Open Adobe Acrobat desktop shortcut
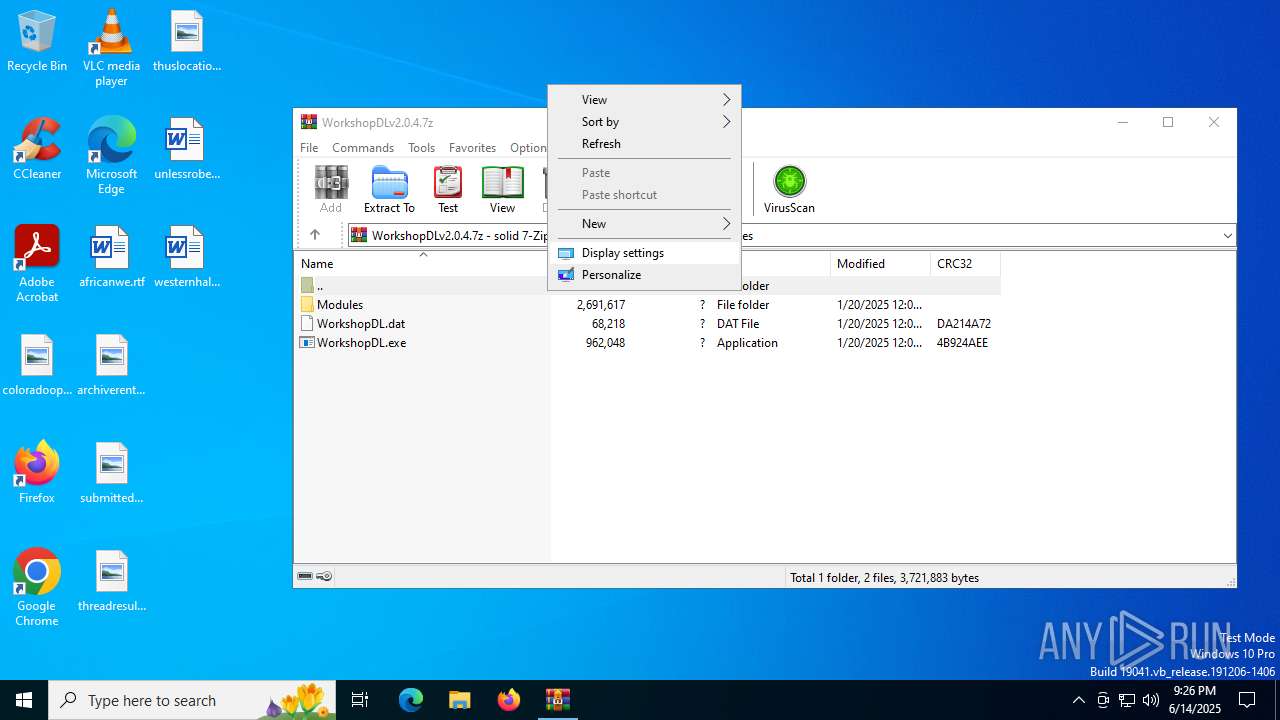The height and width of the screenshot is (720, 1280). point(37,263)
